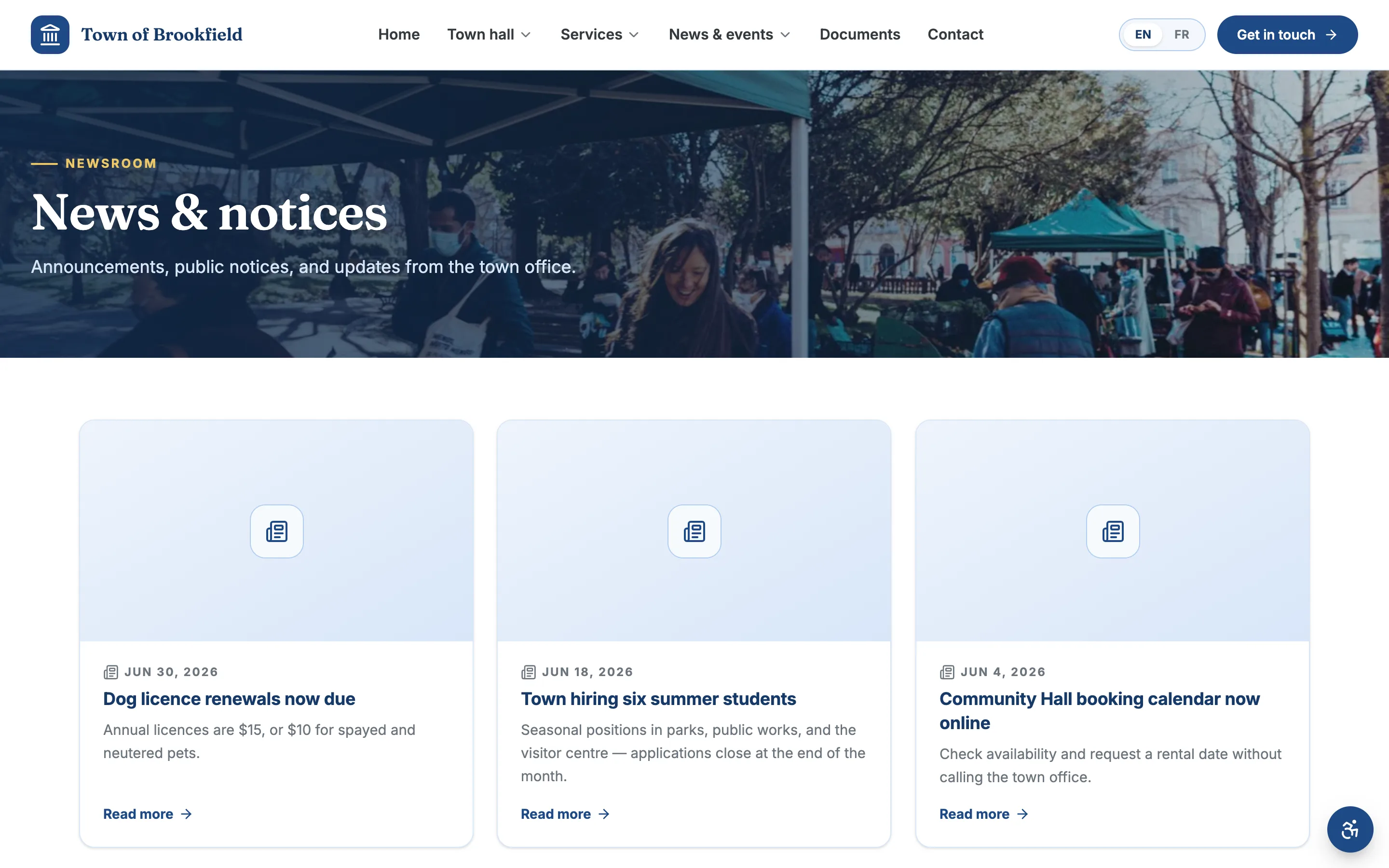
Task: Click the small news icon beside Jun 18, 2026
Action: pos(528,672)
